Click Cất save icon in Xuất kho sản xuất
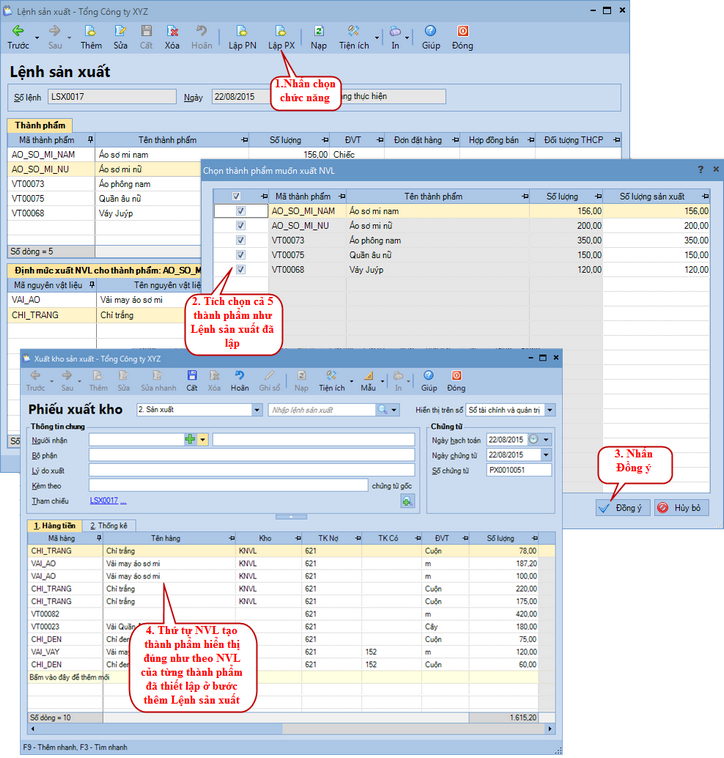 192,376
